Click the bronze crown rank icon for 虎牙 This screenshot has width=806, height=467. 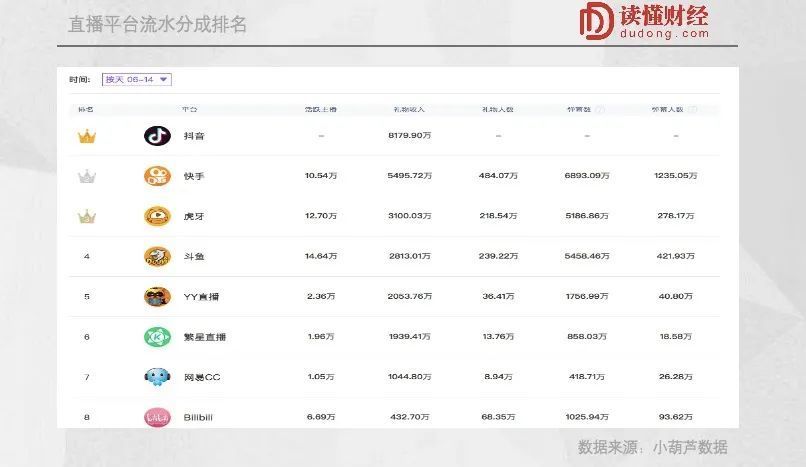click(87, 216)
